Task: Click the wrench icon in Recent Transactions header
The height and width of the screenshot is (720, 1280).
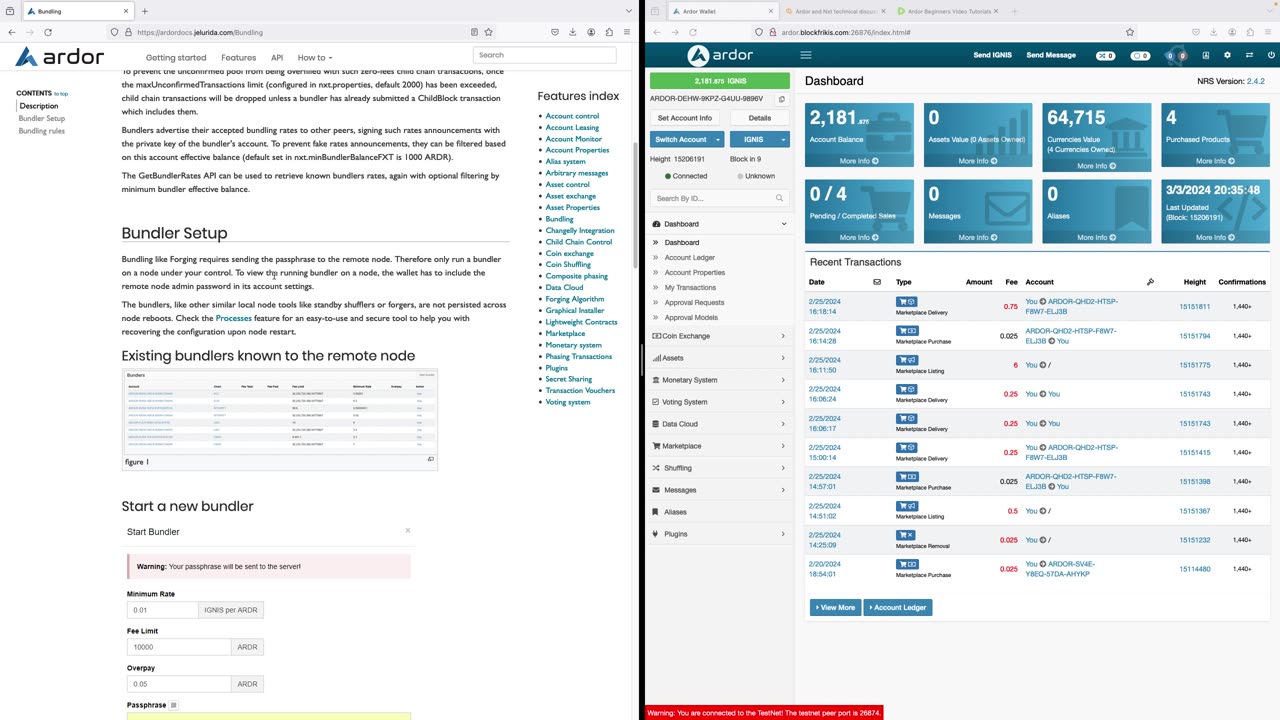Action: [x=1150, y=282]
